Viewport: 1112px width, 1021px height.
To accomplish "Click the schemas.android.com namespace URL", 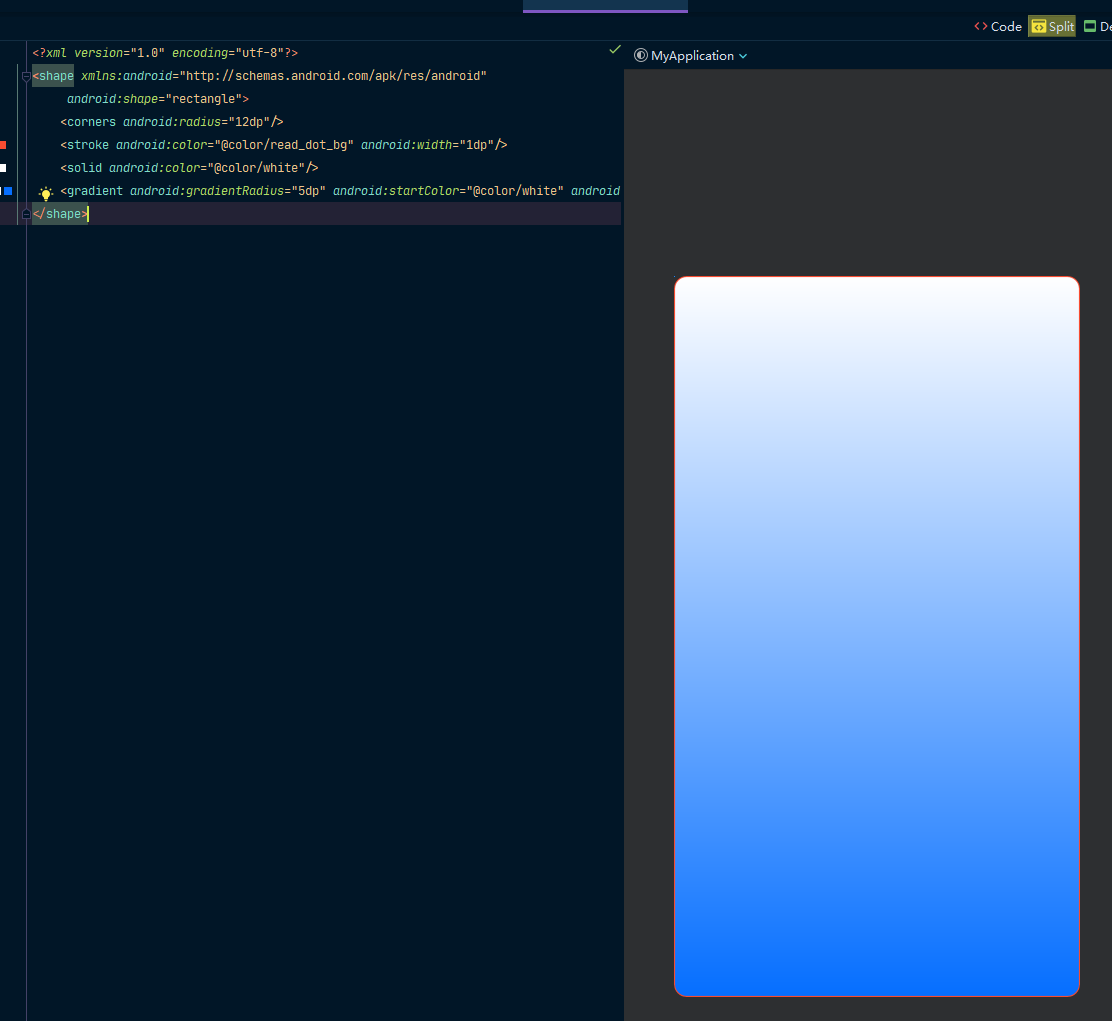I will pyautogui.click(x=332, y=76).
